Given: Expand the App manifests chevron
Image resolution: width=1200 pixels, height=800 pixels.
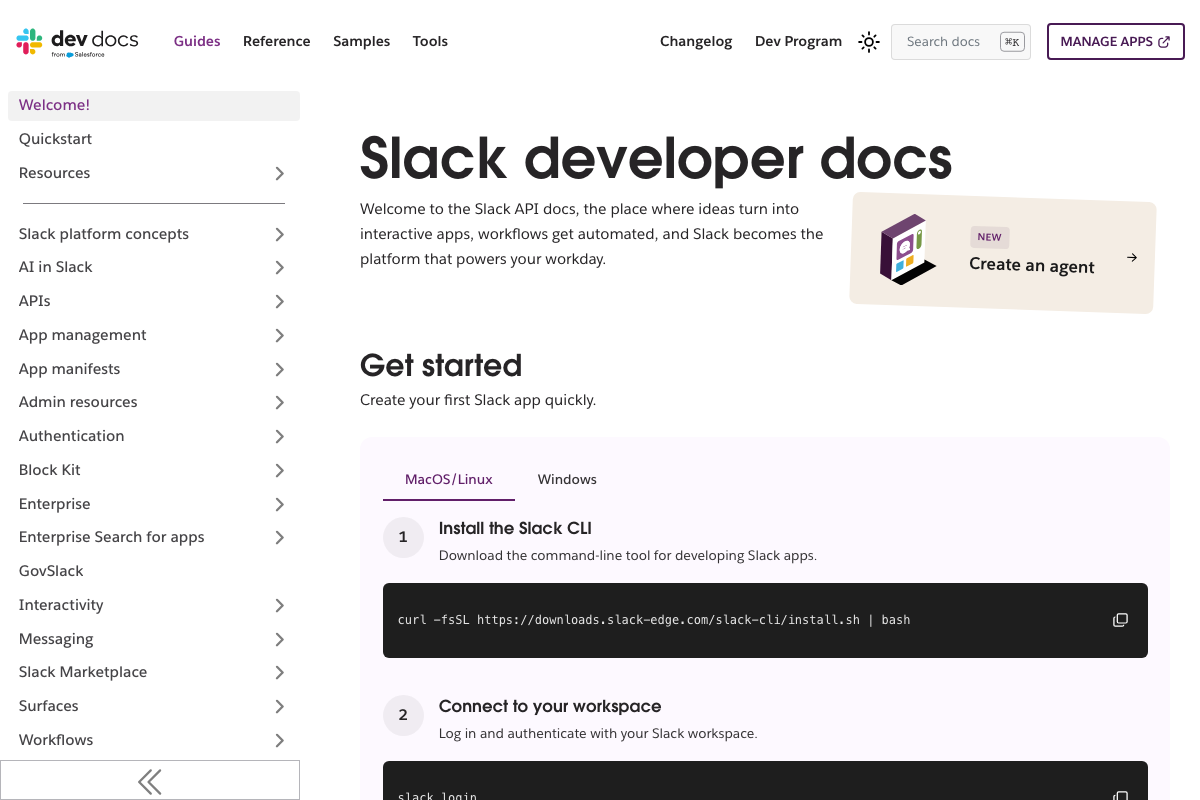Looking at the screenshot, I should [x=280, y=369].
